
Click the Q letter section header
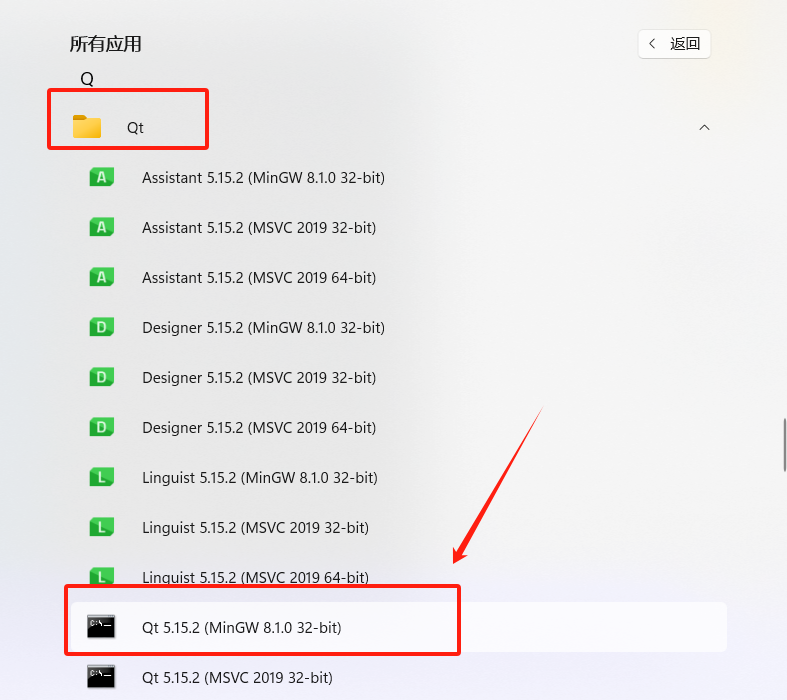[87, 79]
